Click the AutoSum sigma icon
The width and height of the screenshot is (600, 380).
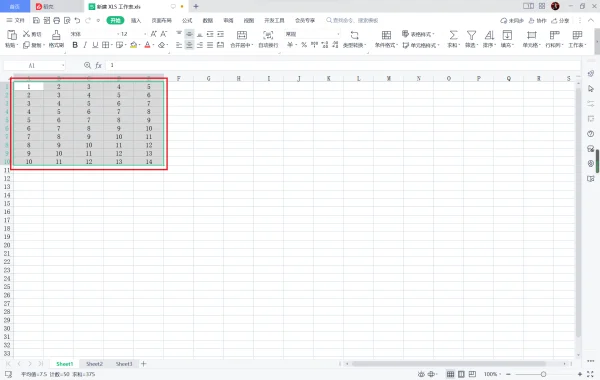pos(453,35)
